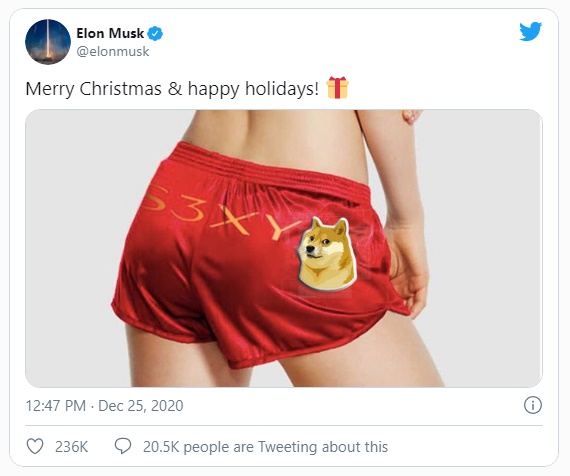Click the 12:47 PM timestamp
Image resolution: width=570 pixels, height=476 pixels.
coord(56,405)
